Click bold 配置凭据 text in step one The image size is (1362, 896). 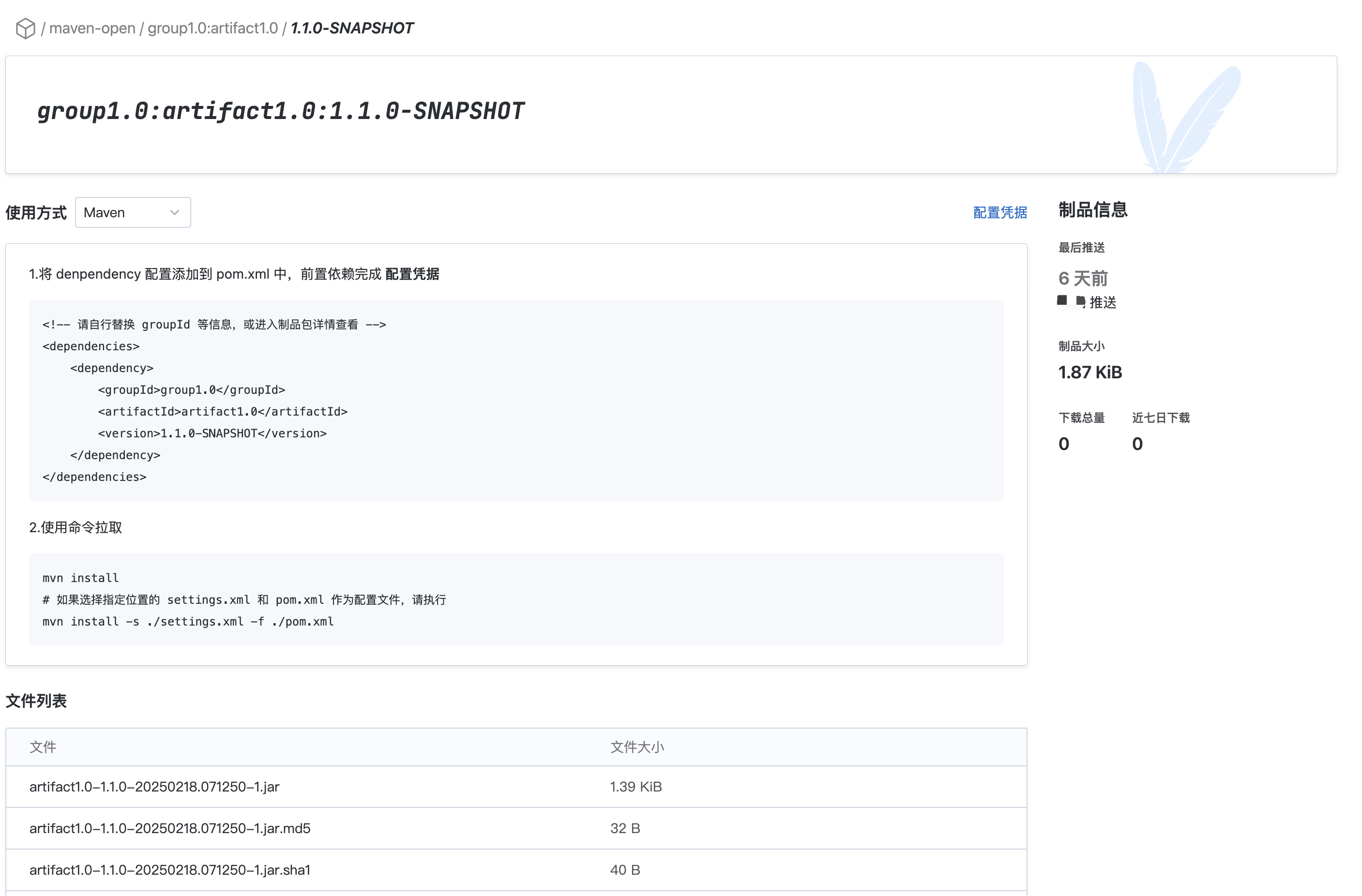pos(412,274)
